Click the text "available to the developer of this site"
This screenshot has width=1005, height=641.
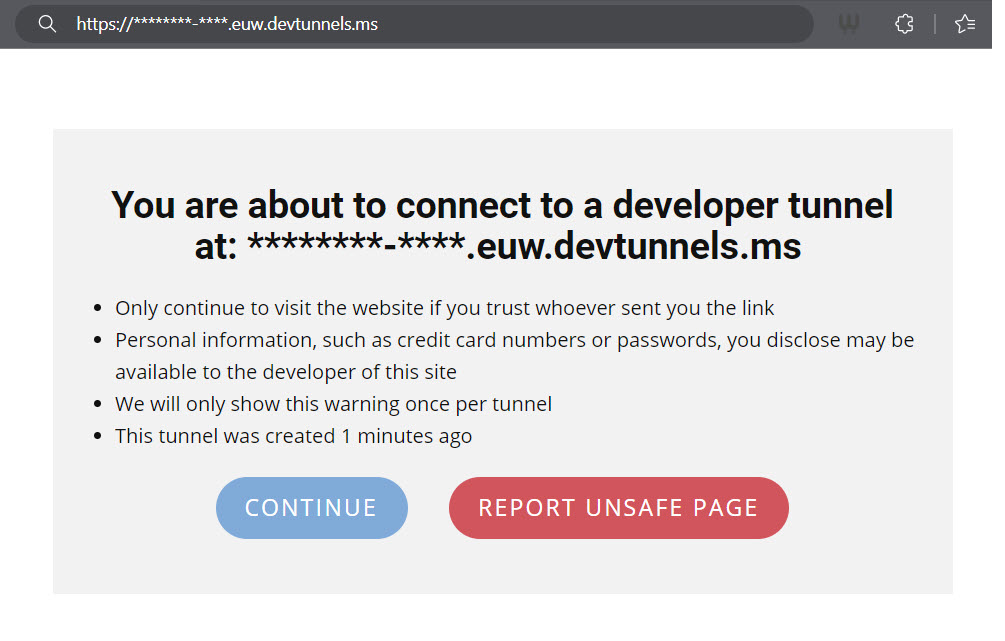tap(286, 372)
